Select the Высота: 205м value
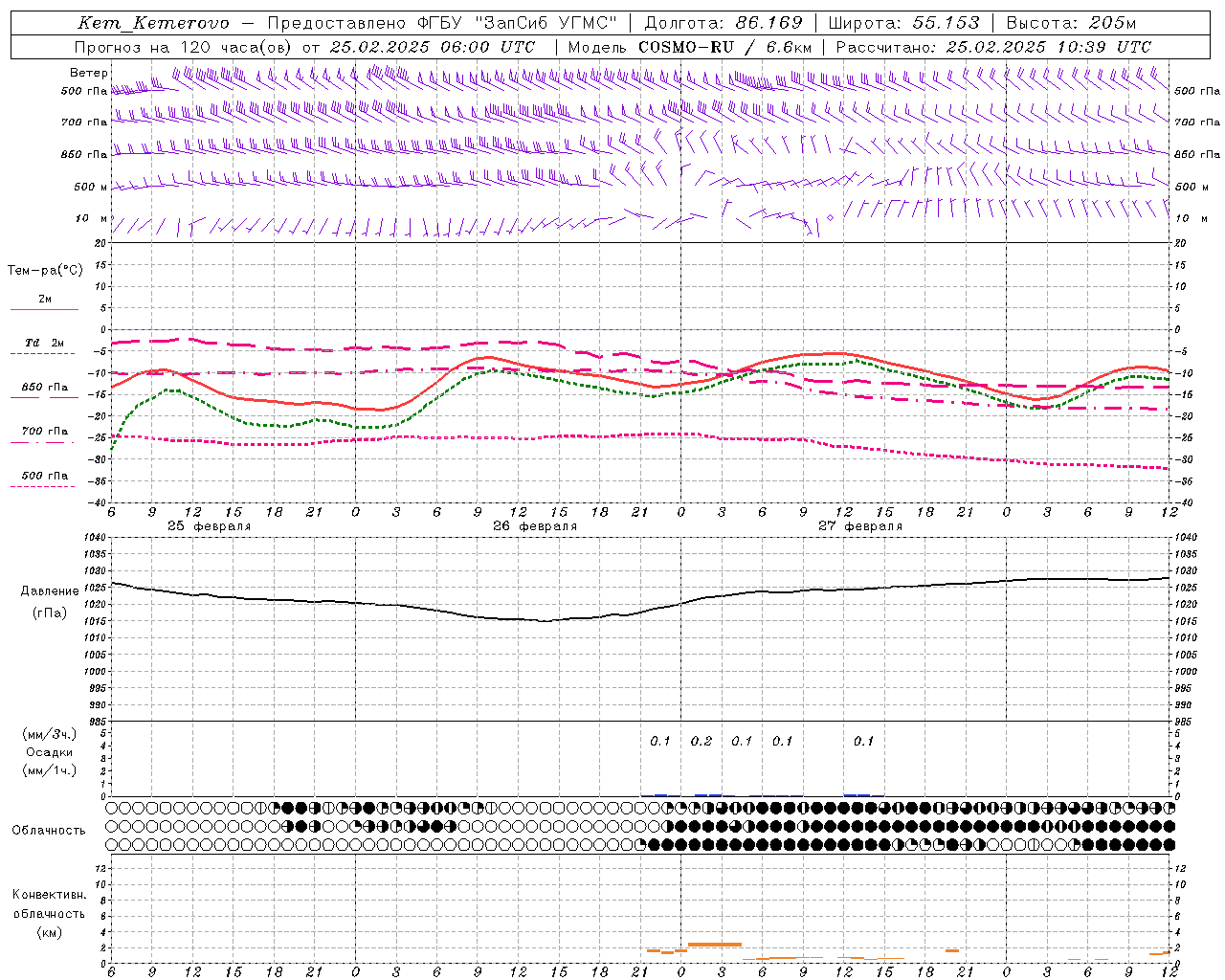The height and width of the screenshot is (980, 1225). 1072,23
